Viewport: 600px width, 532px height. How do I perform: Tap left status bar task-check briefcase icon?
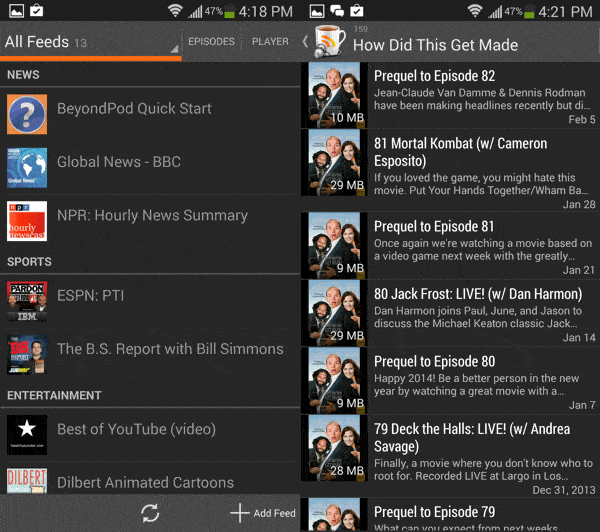[x=36, y=11]
